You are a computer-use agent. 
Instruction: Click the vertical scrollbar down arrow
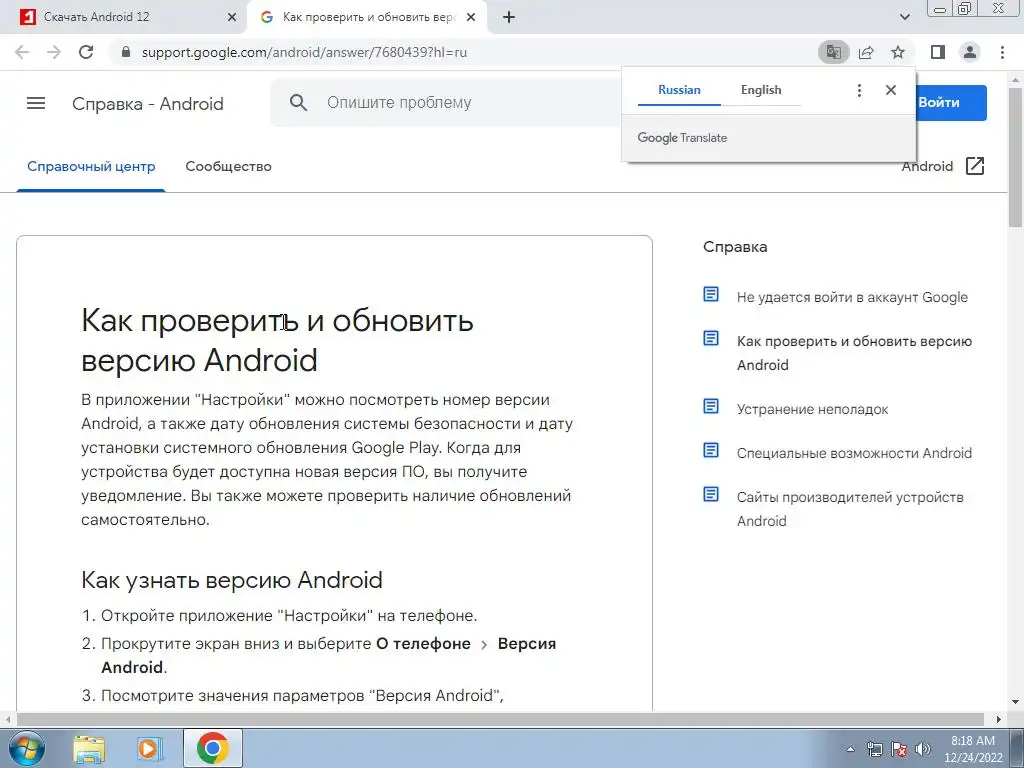point(1016,703)
